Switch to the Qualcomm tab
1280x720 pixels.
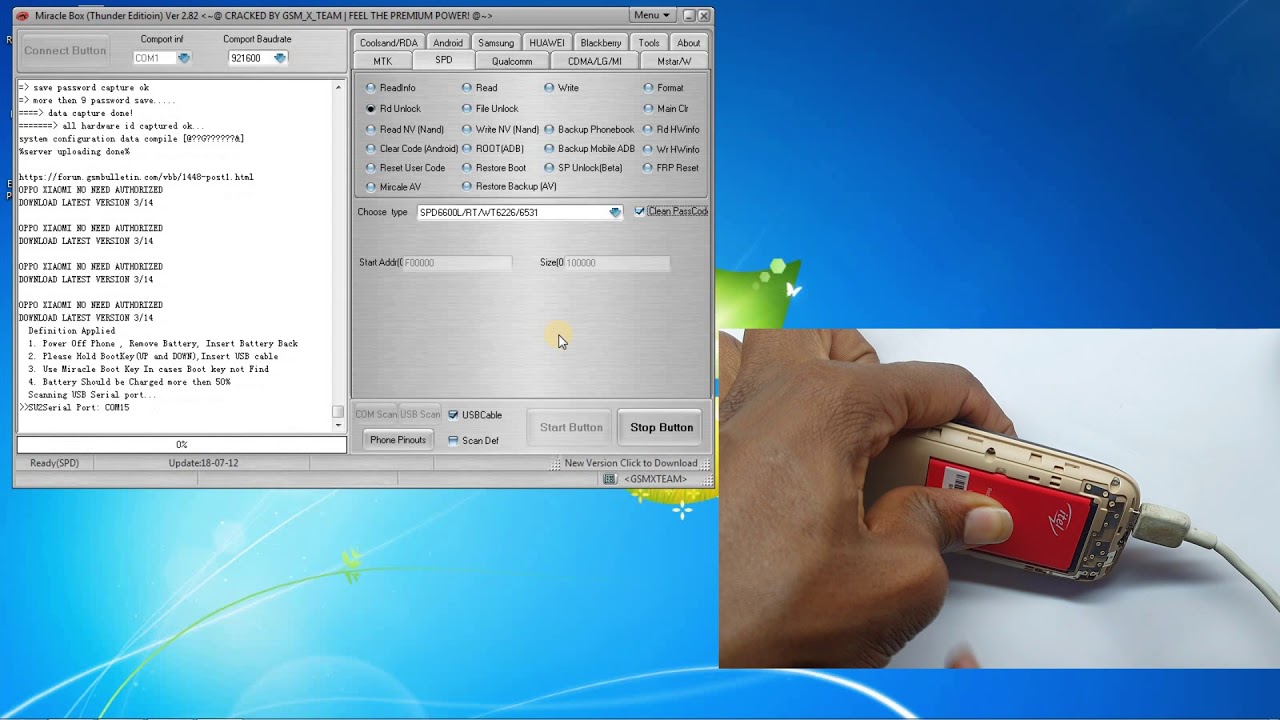(x=512, y=61)
